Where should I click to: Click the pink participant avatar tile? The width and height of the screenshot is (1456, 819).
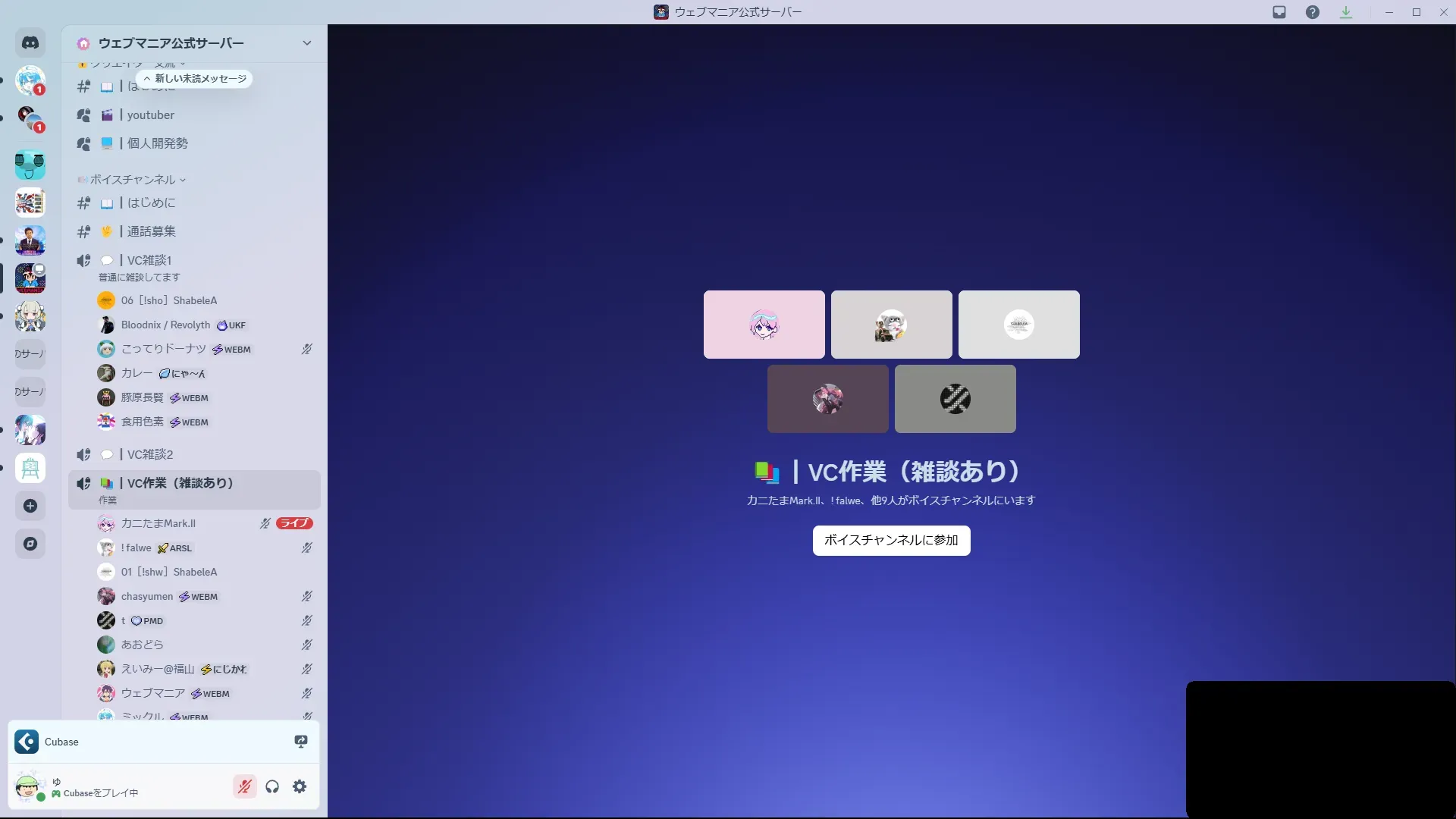764,325
